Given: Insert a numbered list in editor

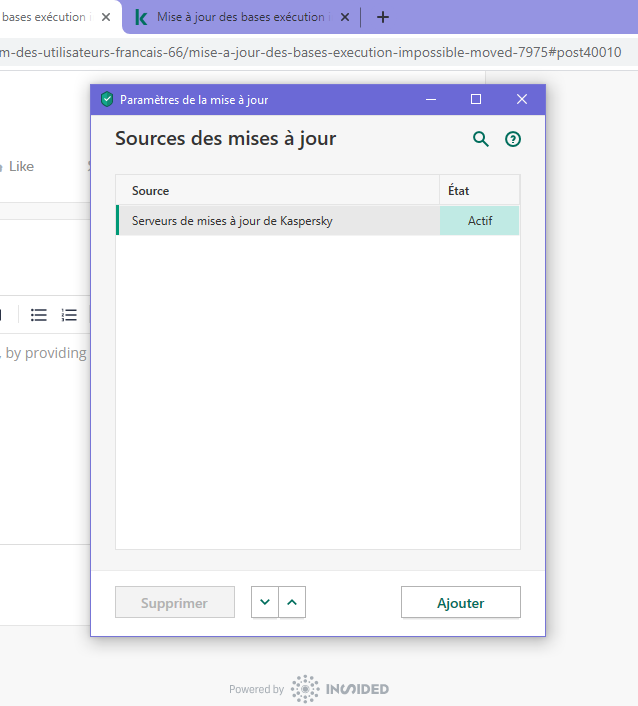Looking at the screenshot, I should click(x=69, y=315).
